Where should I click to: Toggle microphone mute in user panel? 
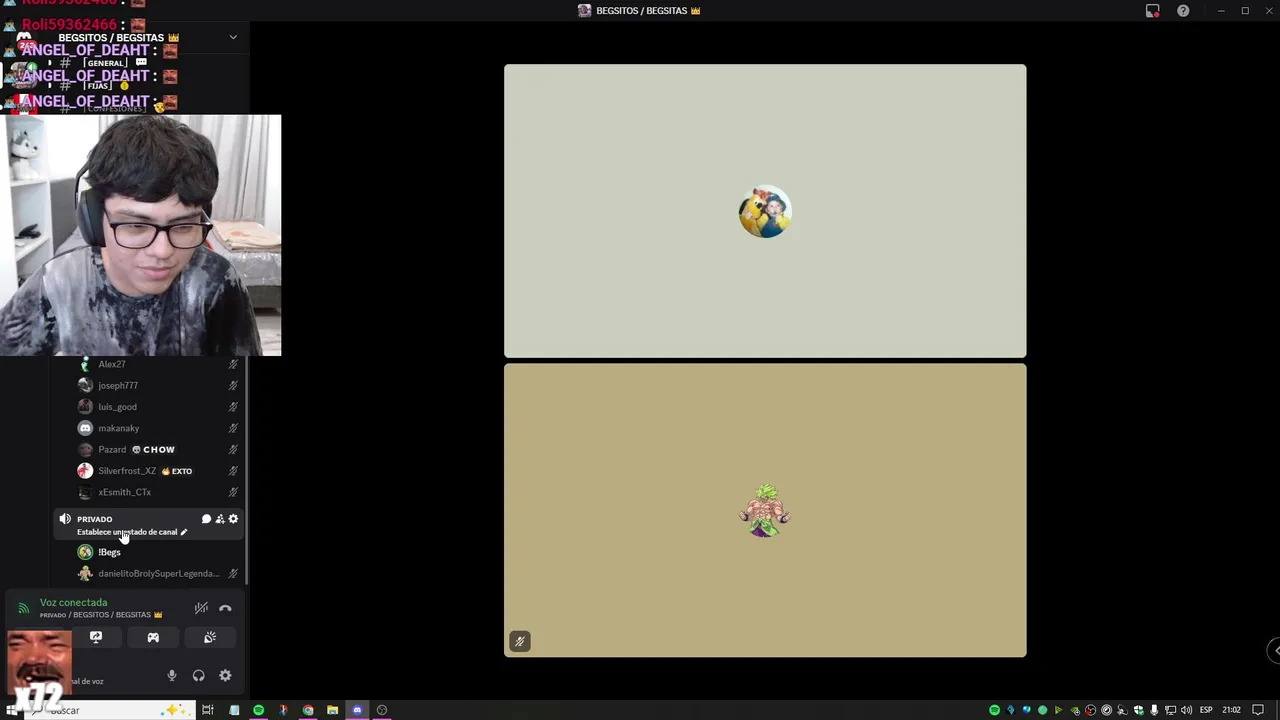click(172, 676)
